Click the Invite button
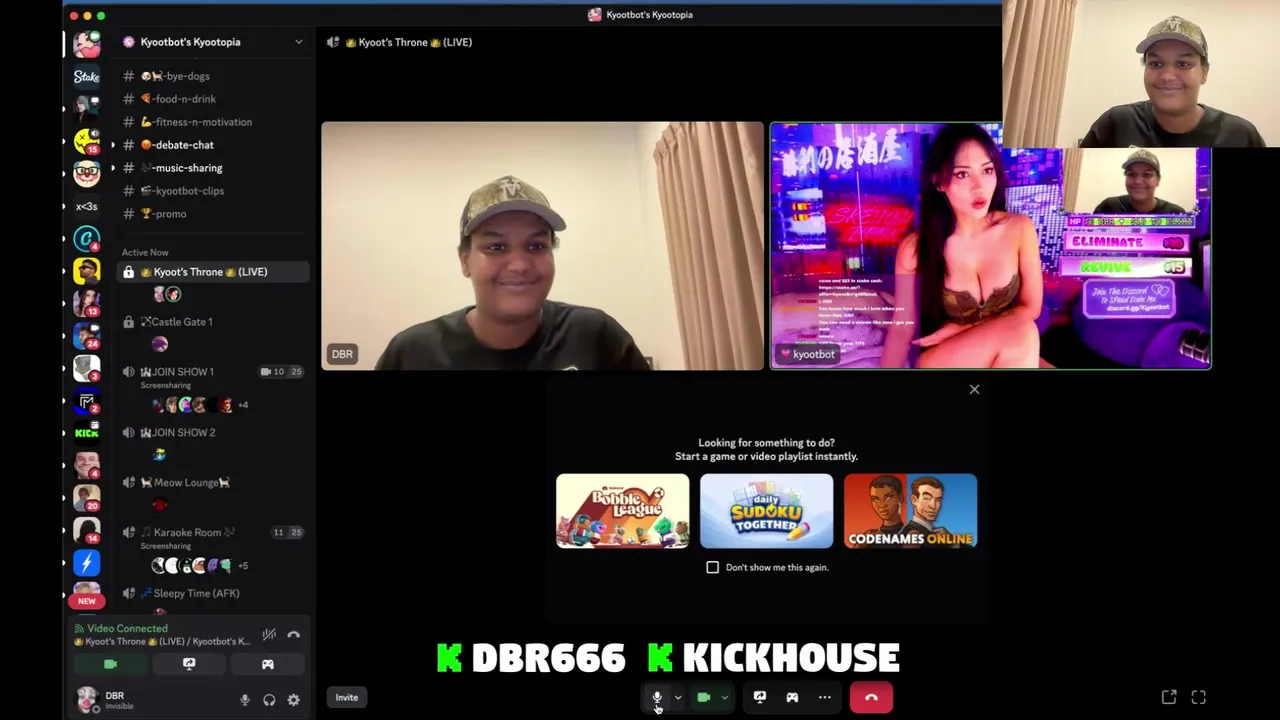1280x720 pixels. (x=347, y=697)
